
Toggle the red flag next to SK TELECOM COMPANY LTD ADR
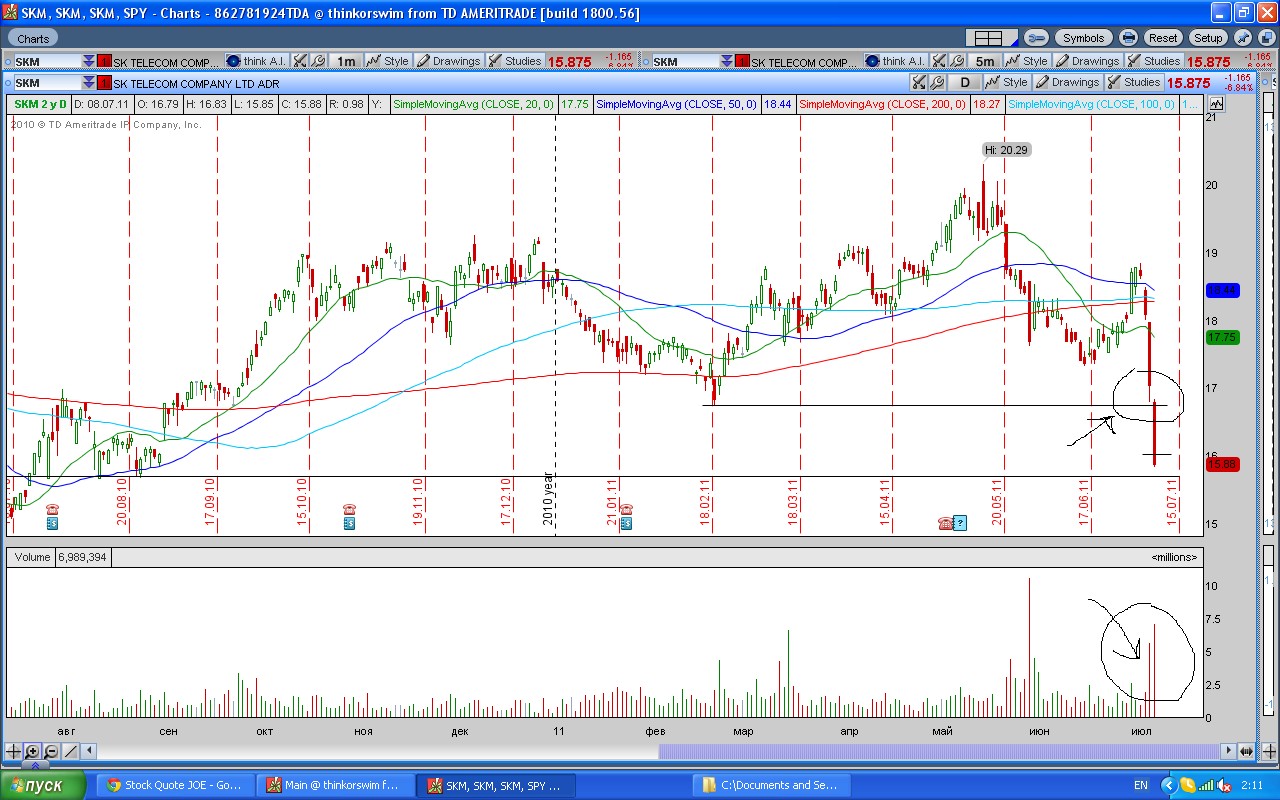coord(104,83)
